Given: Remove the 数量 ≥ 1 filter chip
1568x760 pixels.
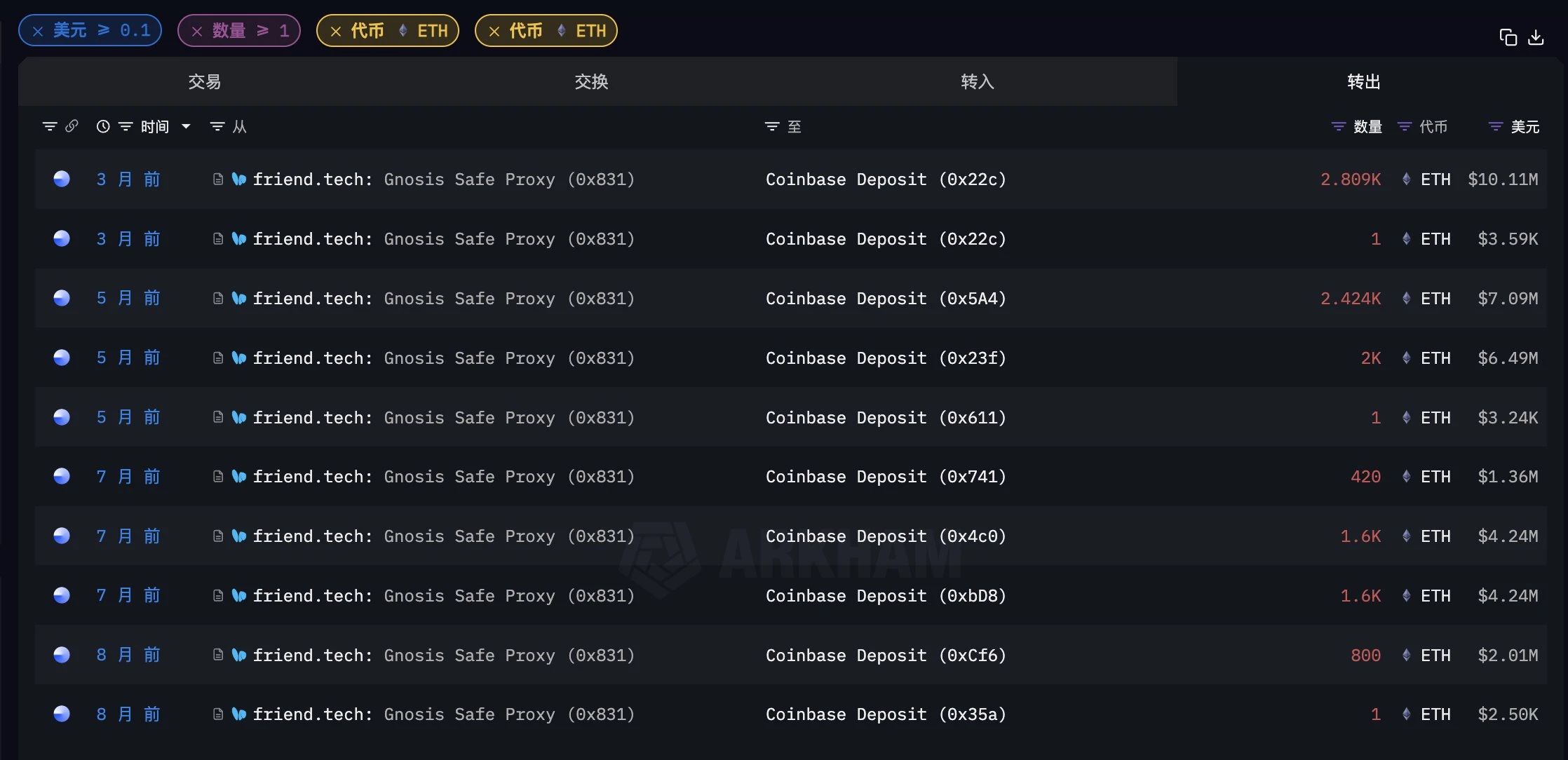Looking at the screenshot, I should [x=197, y=31].
